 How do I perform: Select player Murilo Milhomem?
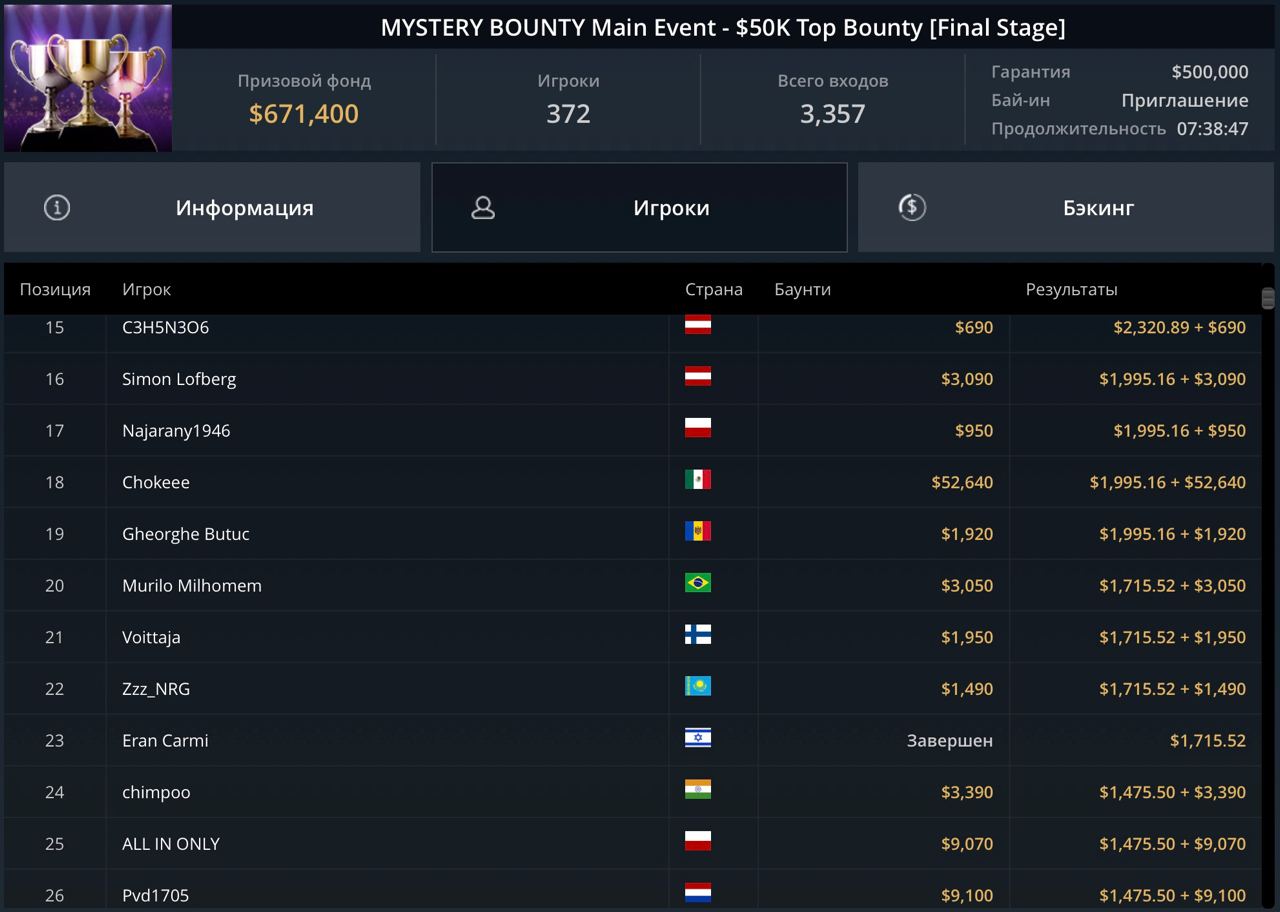192,586
